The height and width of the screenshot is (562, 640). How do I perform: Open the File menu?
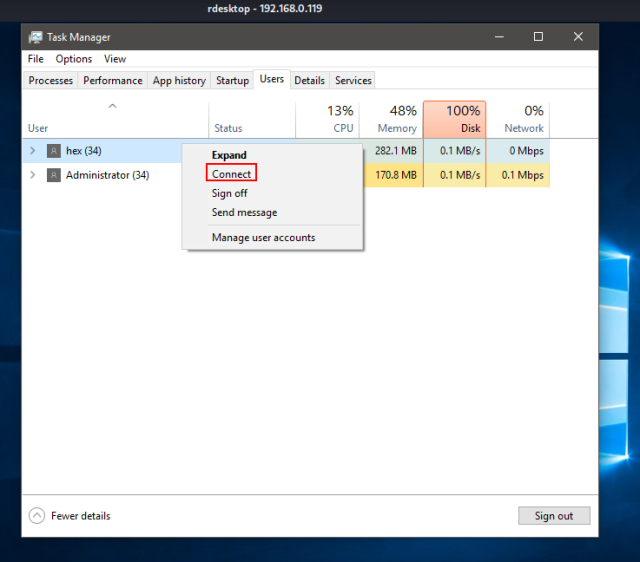point(36,59)
